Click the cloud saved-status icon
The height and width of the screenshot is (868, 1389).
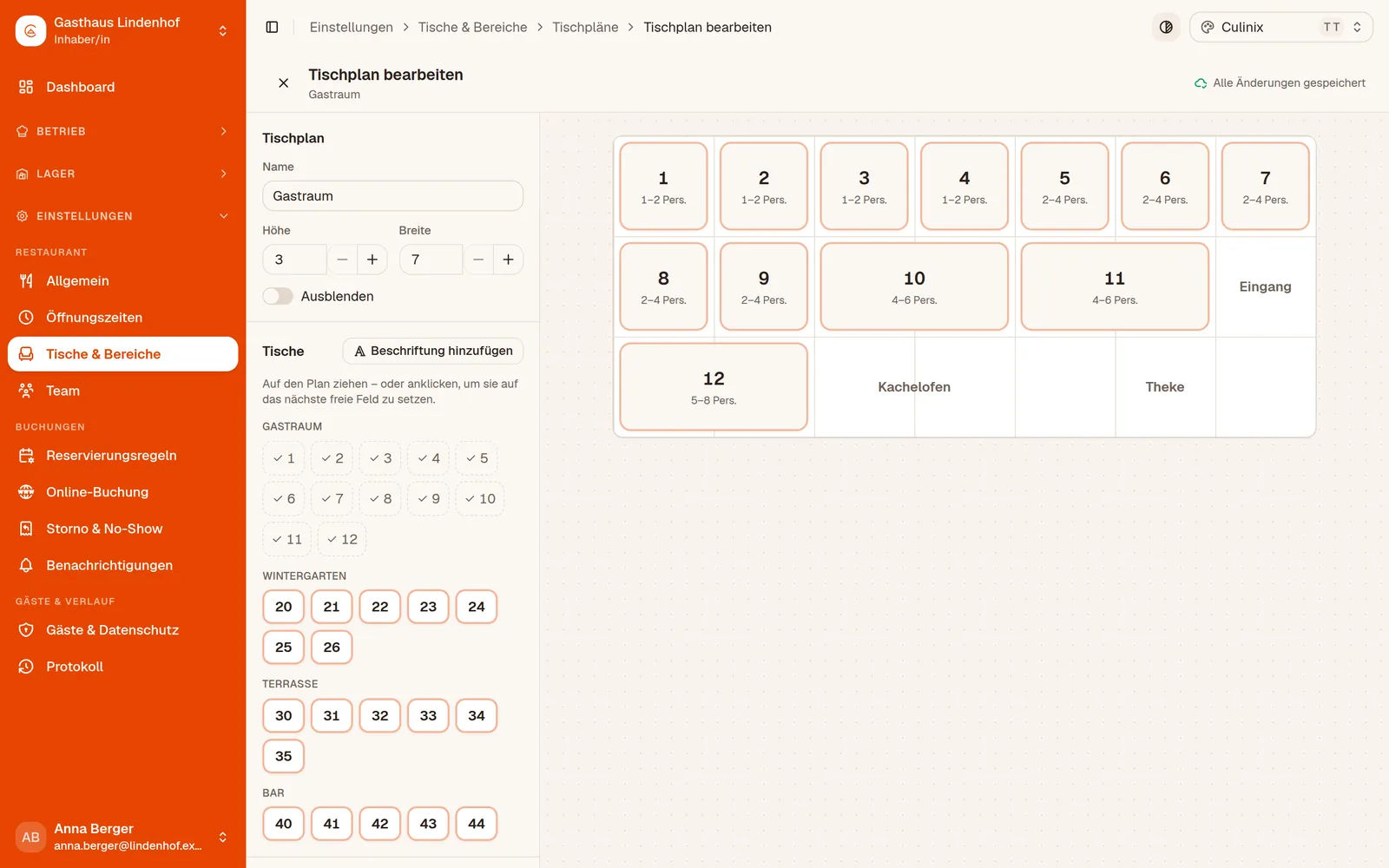pyautogui.click(x=1201, y=83)
